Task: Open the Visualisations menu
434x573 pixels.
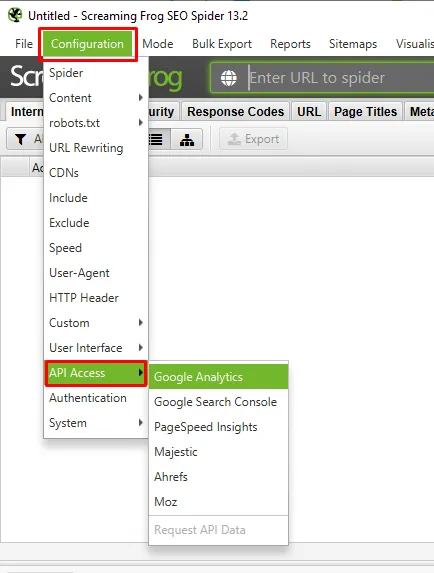Action: click(x=414, y=44)
